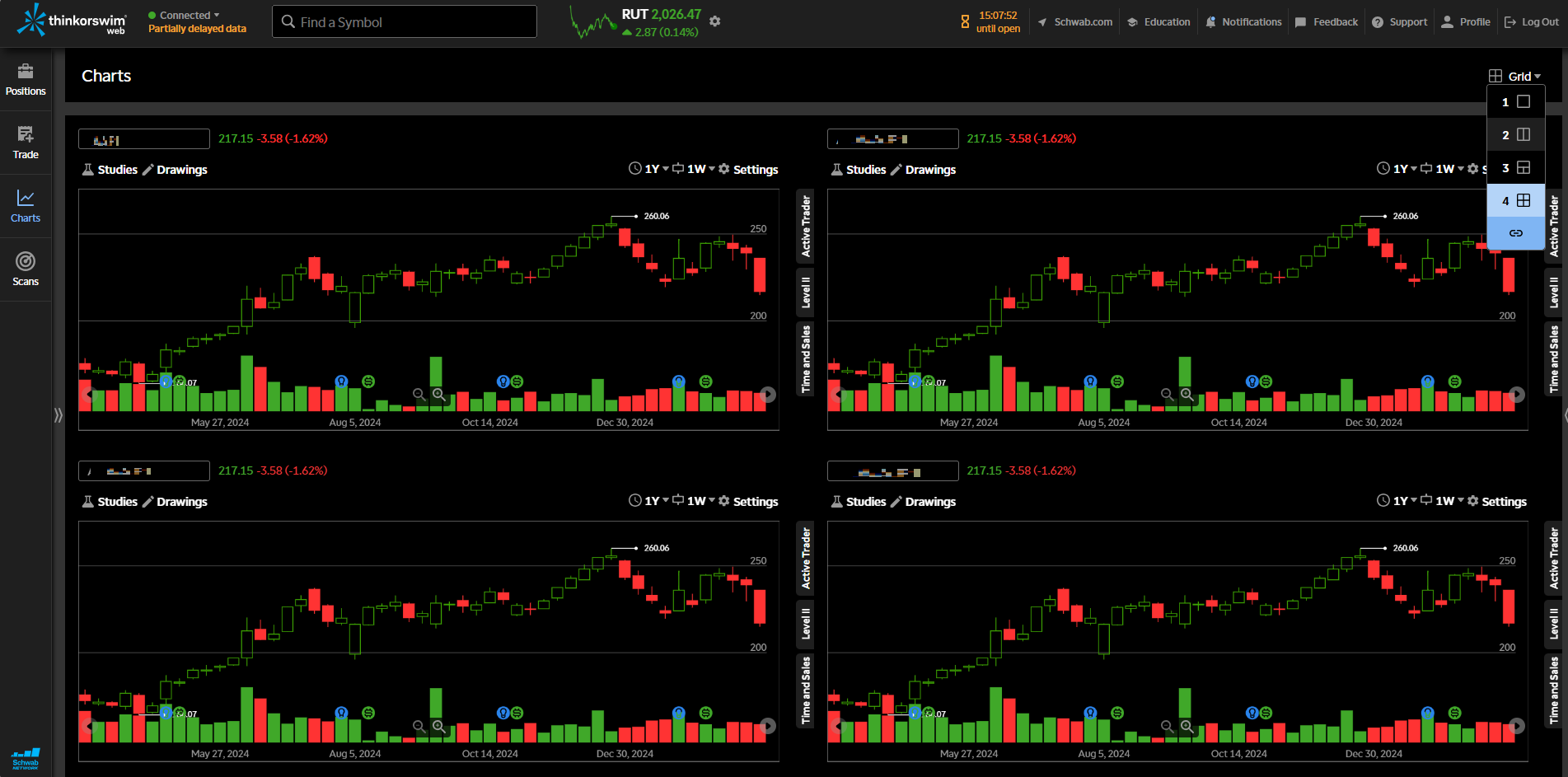The width and height of the screenshot is (1568, 777).
Task: Open the Grid layout dropdown
Action: (1514, 76)
